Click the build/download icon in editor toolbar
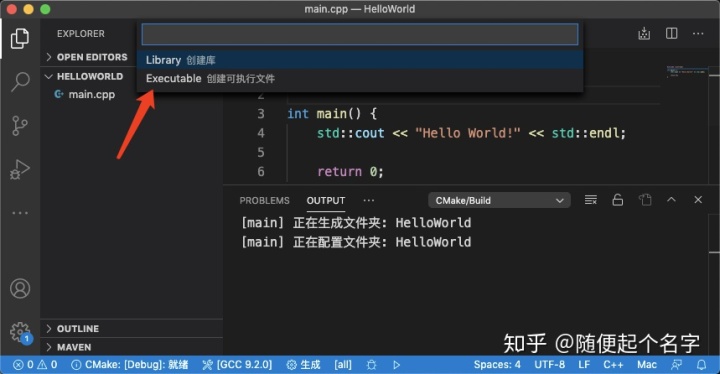This screenshot has width=720, height=374. 644,34
